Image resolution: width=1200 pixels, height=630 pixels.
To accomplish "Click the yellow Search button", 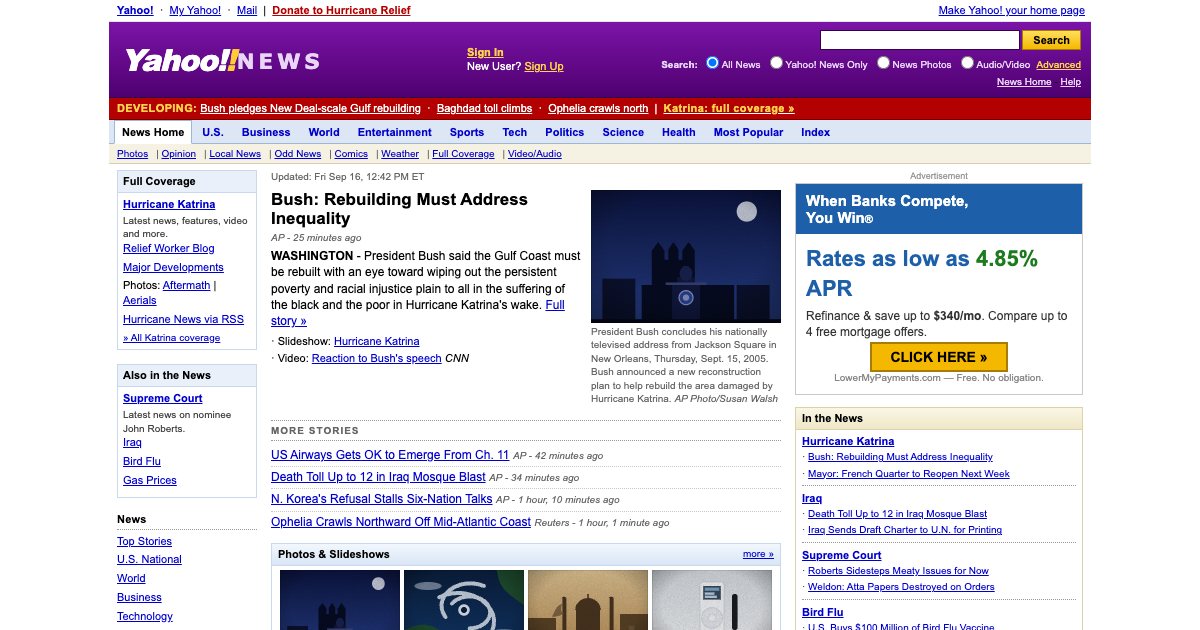I will (1051, 40).
